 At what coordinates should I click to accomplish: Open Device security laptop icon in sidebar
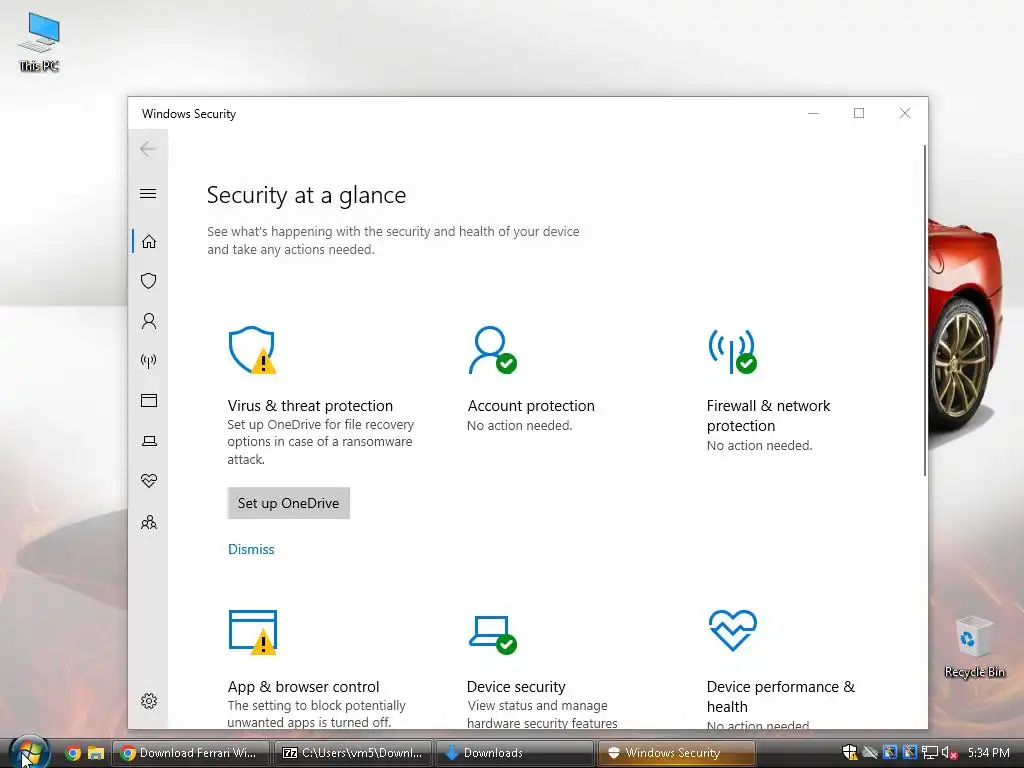[149, 441]
